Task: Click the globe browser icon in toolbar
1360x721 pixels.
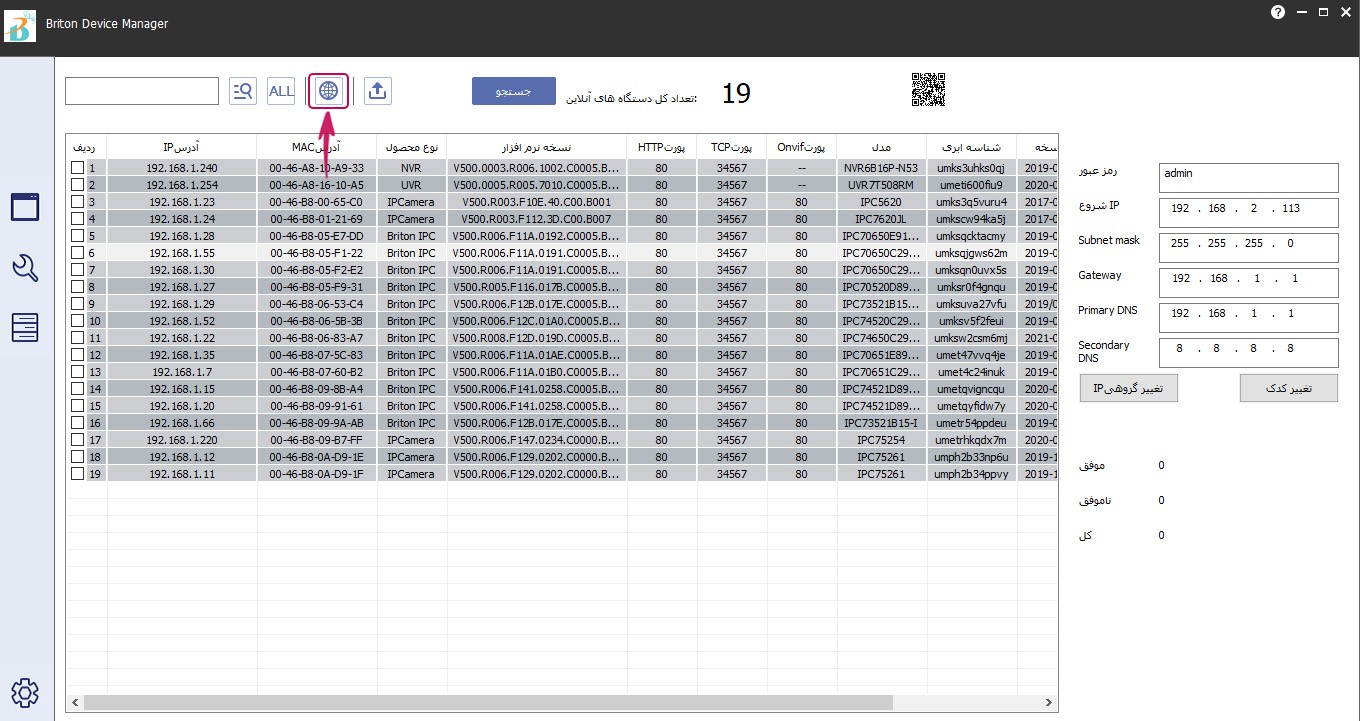Action: point(328,91)
